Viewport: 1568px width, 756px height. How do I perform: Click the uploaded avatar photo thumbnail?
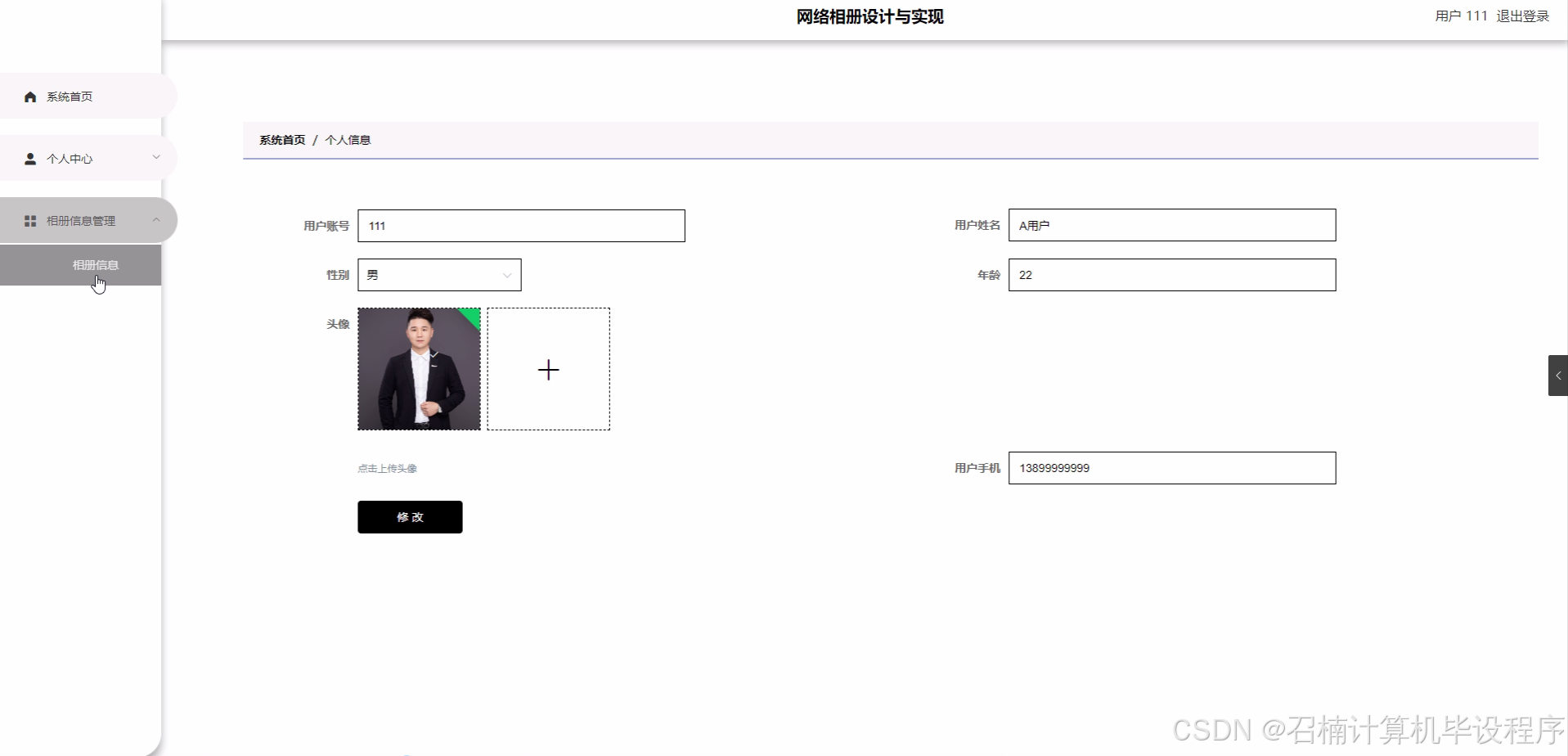(x=418, y=369)
